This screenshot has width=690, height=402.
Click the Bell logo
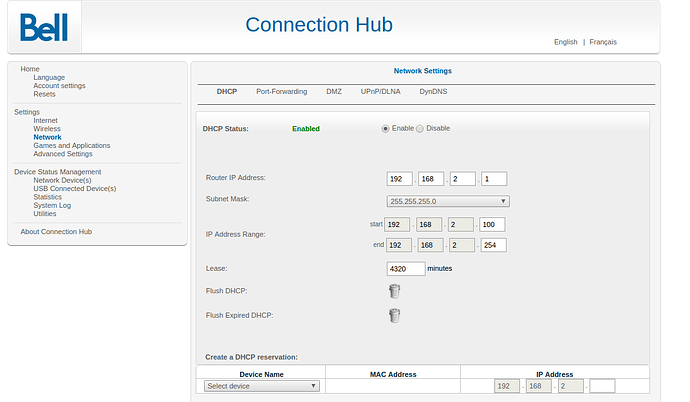[x=43, y=27]
